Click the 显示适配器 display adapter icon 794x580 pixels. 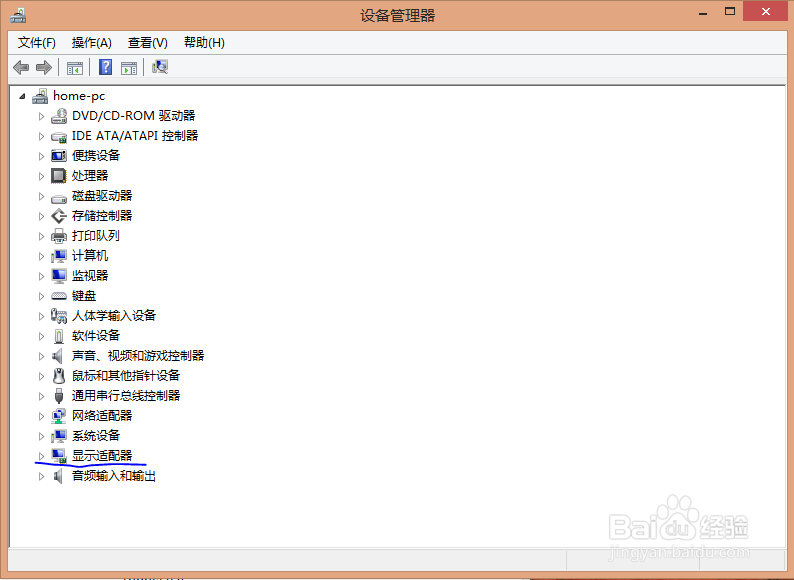pyautogui.click(x=59, y=456)
